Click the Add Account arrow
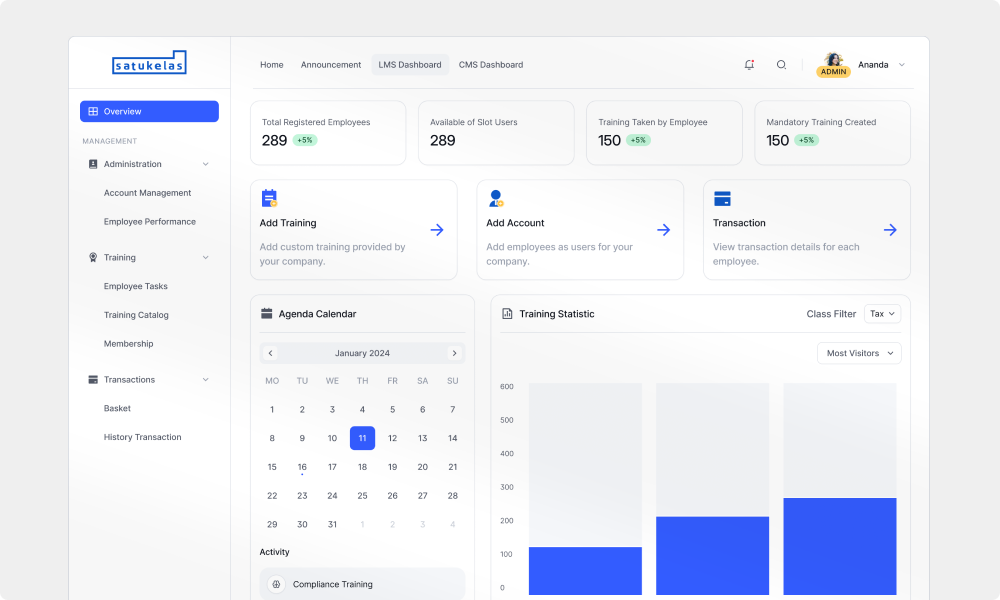Viewport: 1000px width, 600px height. coord(663,230)
